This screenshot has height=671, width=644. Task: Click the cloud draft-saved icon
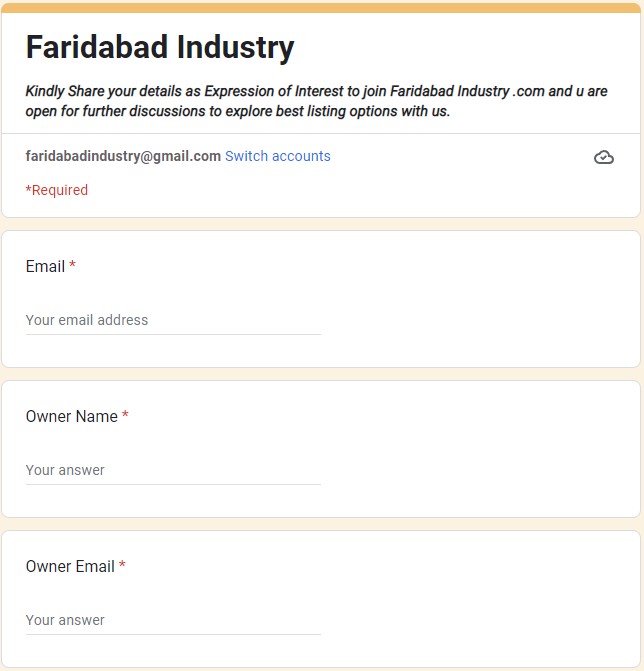pos(604,157)
